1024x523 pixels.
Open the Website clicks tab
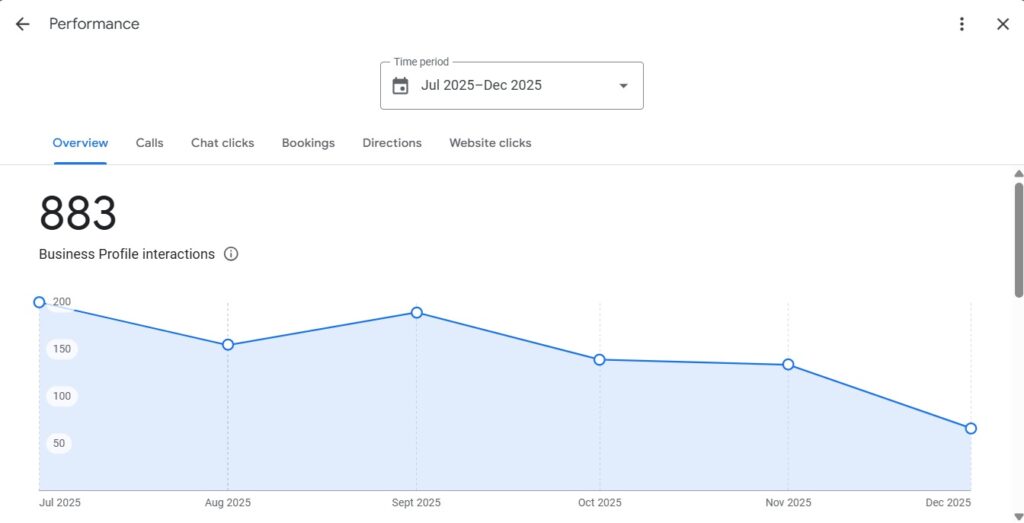490,143
